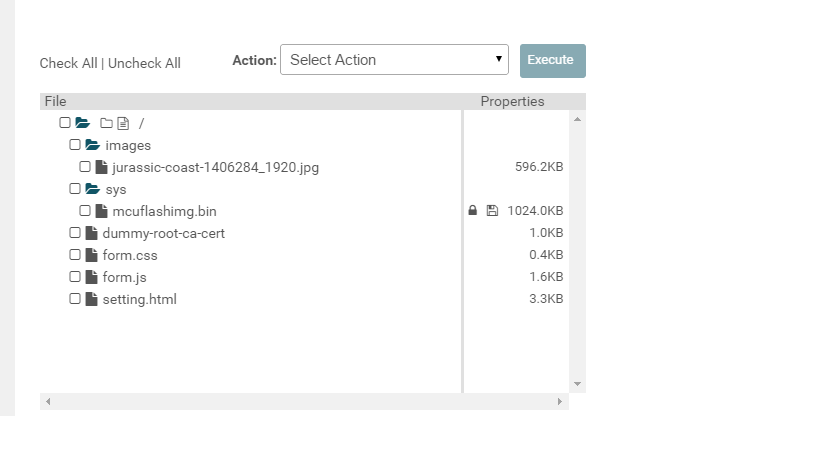Click the file icon next to setting.html
Image resolution: width=819 pixels, height=460 pixels.
(x=92, y=299)
